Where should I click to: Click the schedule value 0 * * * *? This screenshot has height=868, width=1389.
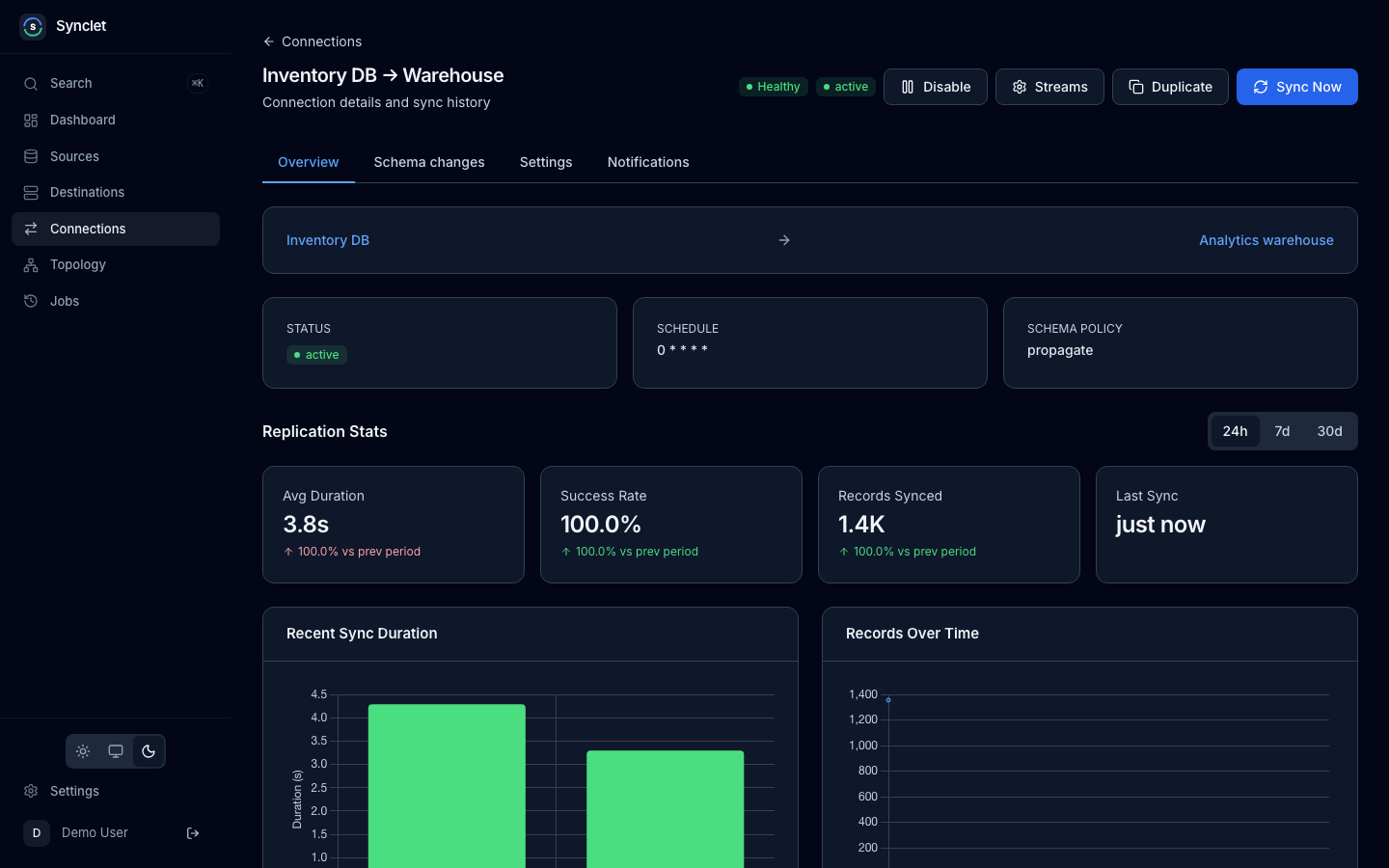(x=682, y=350)
